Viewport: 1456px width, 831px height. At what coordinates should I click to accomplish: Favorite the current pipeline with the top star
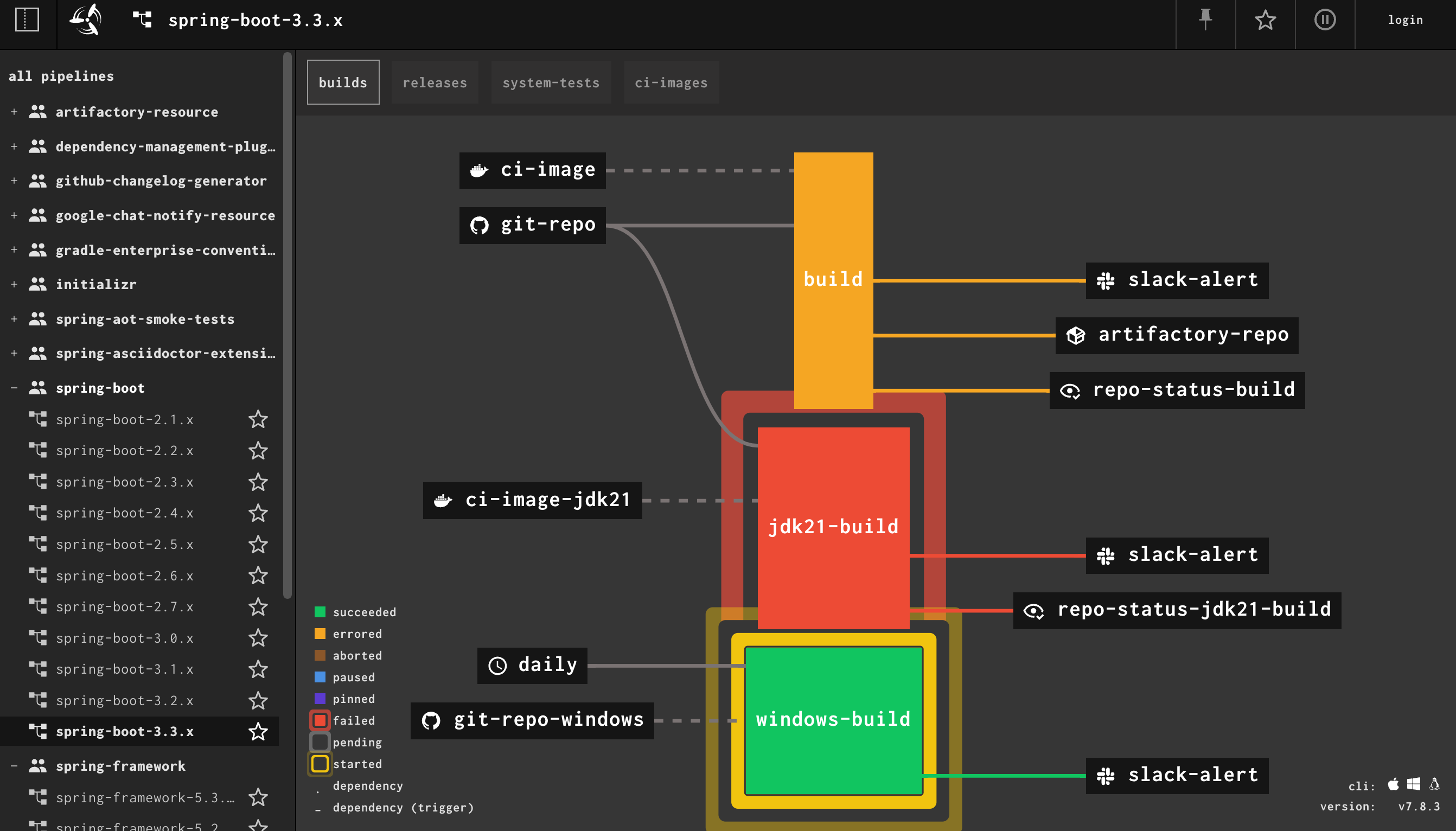(x=1265, y=21)
